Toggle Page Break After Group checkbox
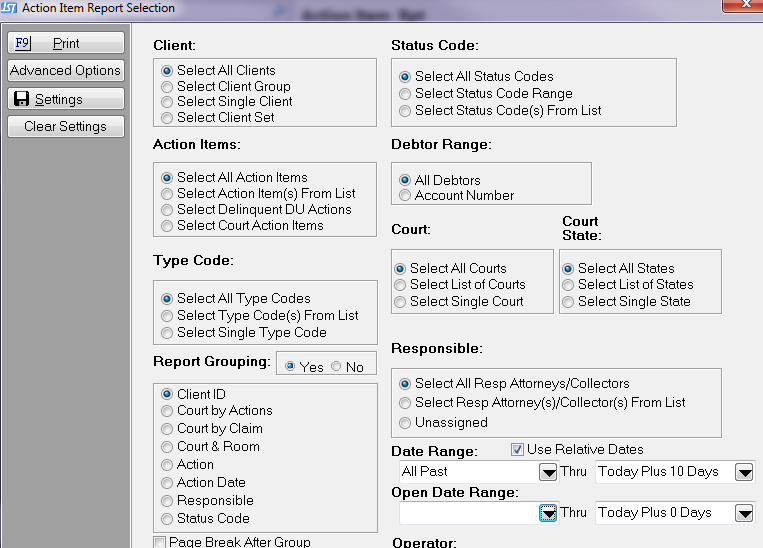Screen dimensions: 763x548 (x=160, y=542)
